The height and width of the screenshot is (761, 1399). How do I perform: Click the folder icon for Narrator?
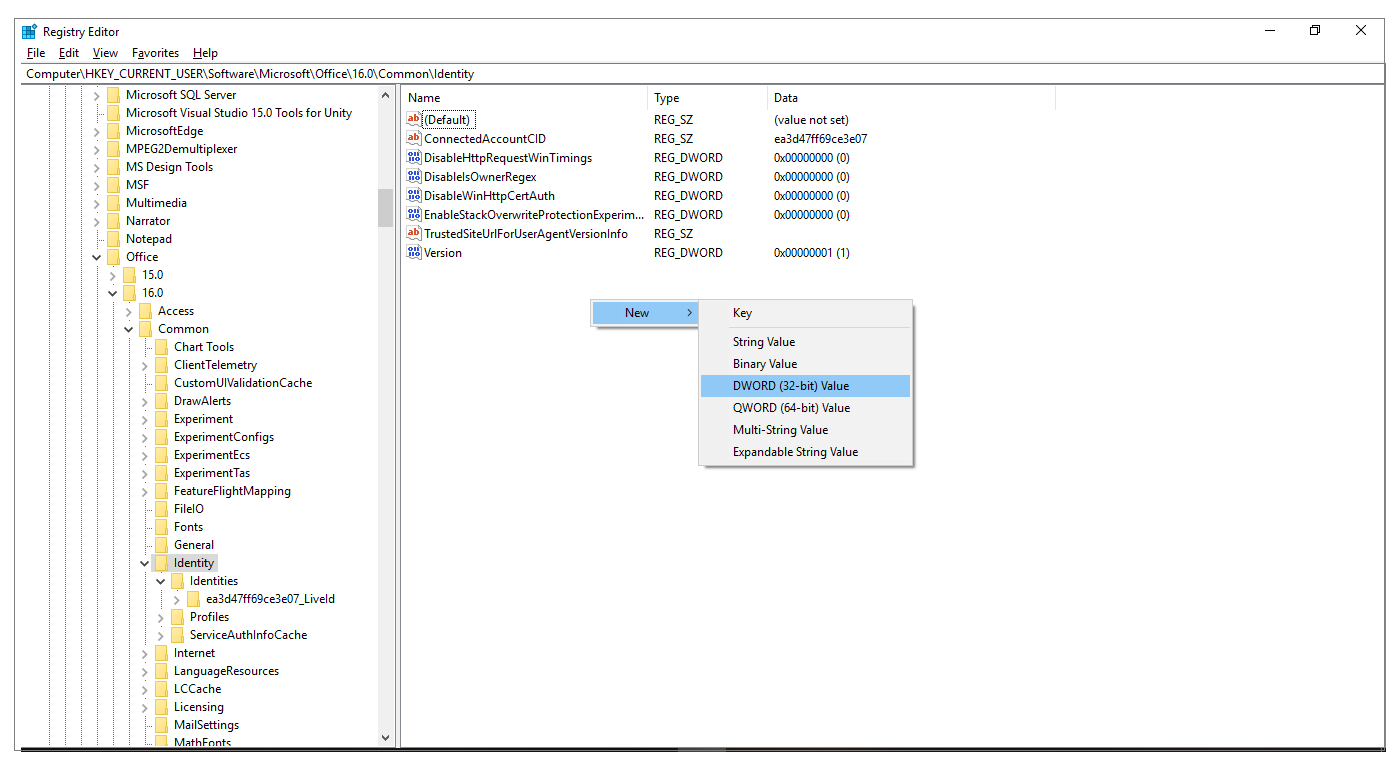(113, 221)
